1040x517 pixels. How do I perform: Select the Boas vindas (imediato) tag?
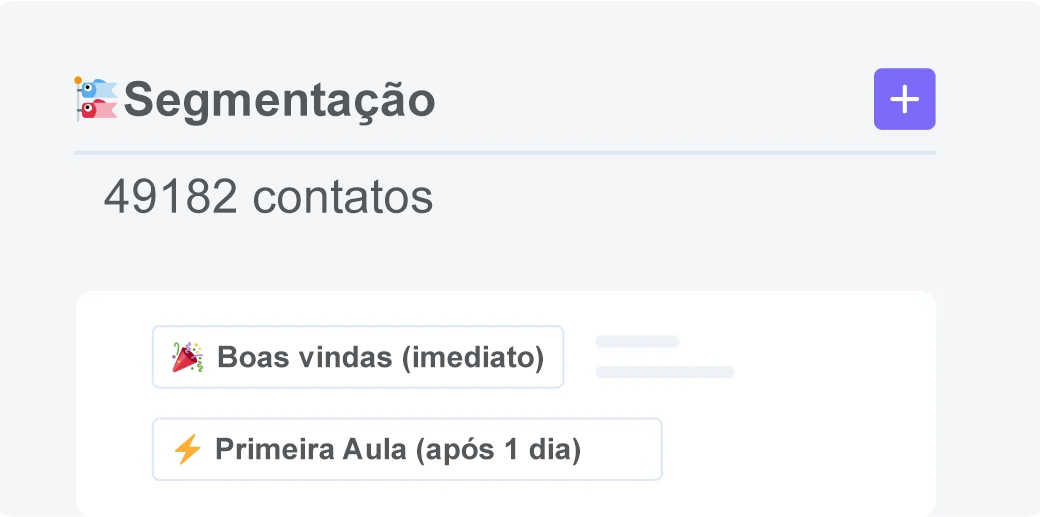[x=357, y=357]
